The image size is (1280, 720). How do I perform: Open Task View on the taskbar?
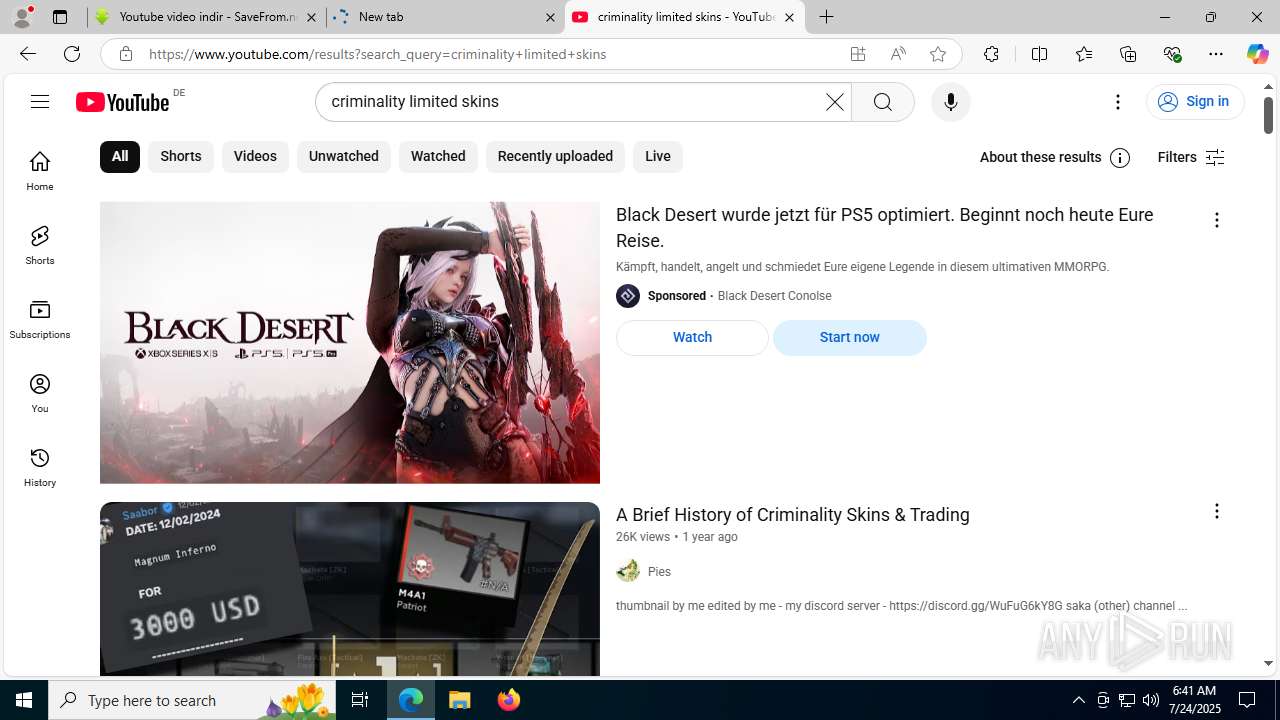(360, 700)
